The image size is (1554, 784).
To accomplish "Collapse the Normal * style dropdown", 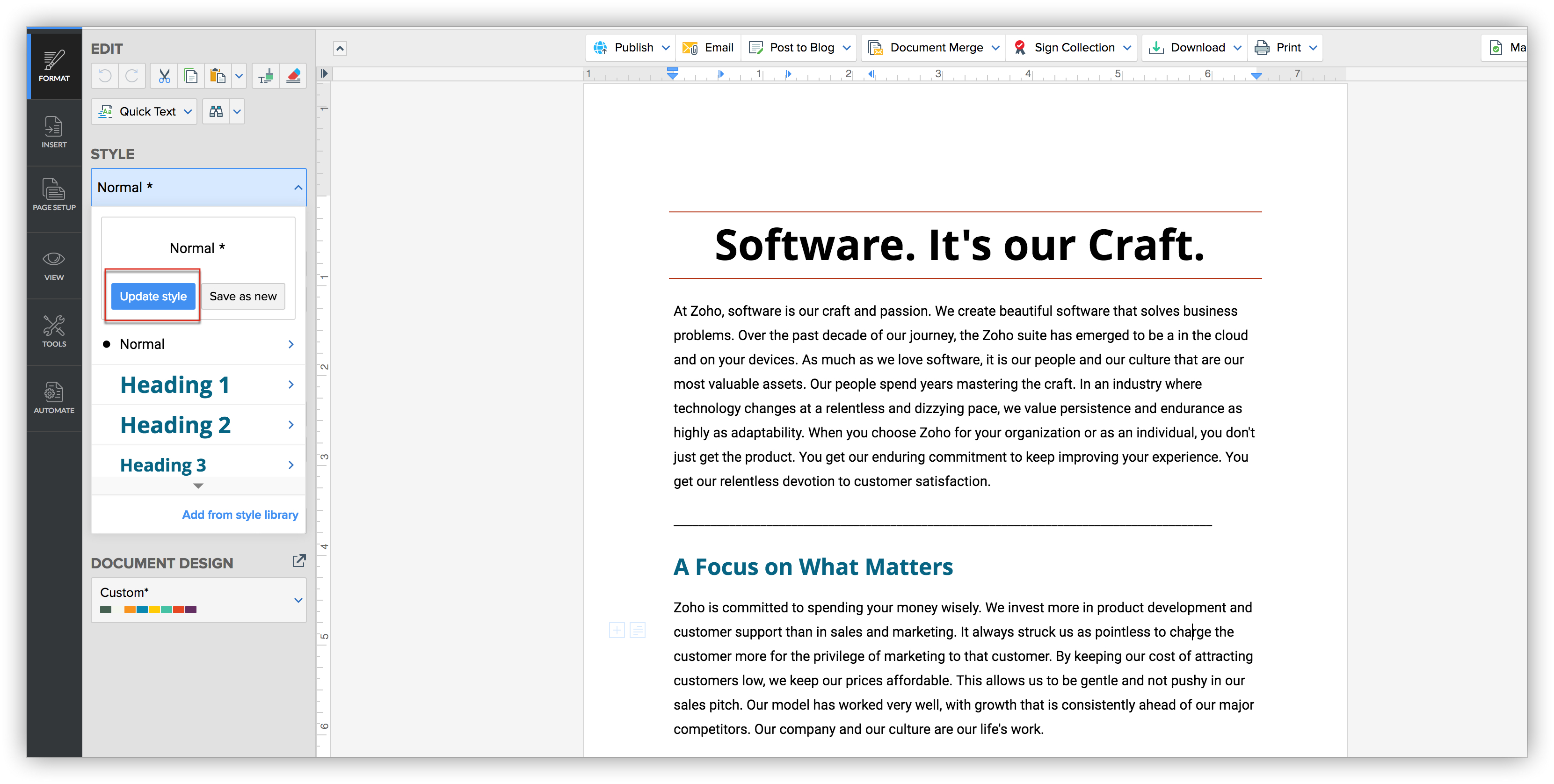I will (x=198, y=188).
